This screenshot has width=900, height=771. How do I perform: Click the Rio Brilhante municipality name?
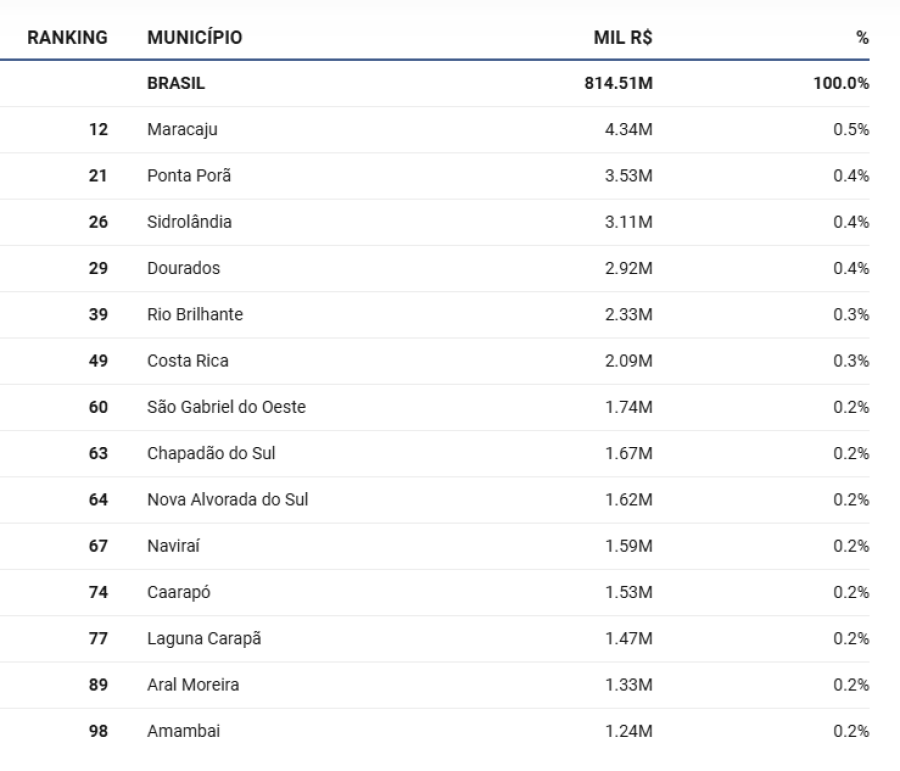[195, 315]
